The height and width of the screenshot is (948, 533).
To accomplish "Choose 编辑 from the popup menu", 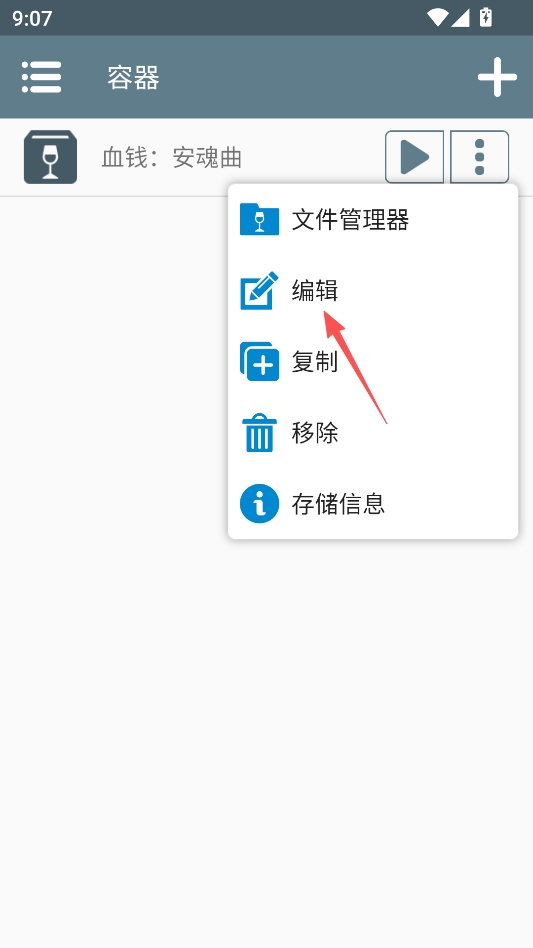I will coord(315,291).
